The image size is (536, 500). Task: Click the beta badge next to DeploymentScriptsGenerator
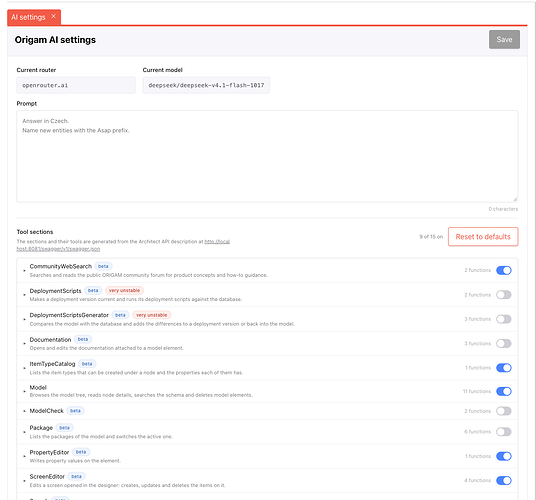coord(120,315)
